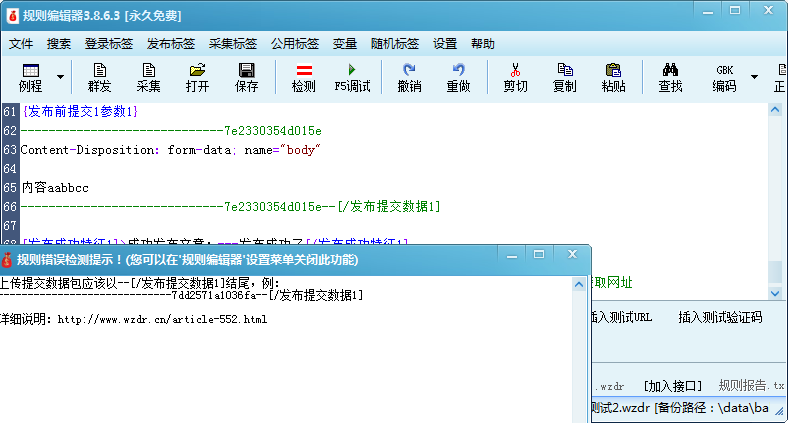Viewport: 788px width, 423px height.
Task: Click the GBK 编码 encoding button
Action: coord(724,77)
